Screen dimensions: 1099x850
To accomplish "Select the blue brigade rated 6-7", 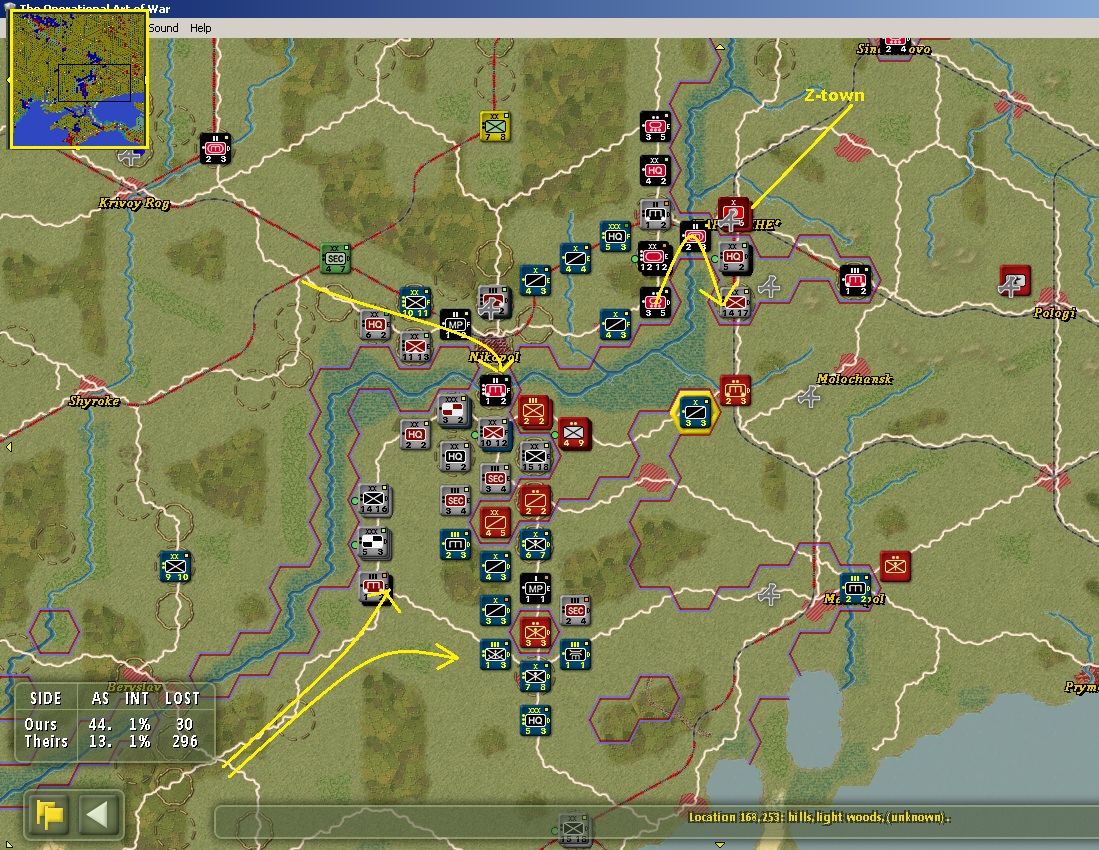I will pos(535,544).
